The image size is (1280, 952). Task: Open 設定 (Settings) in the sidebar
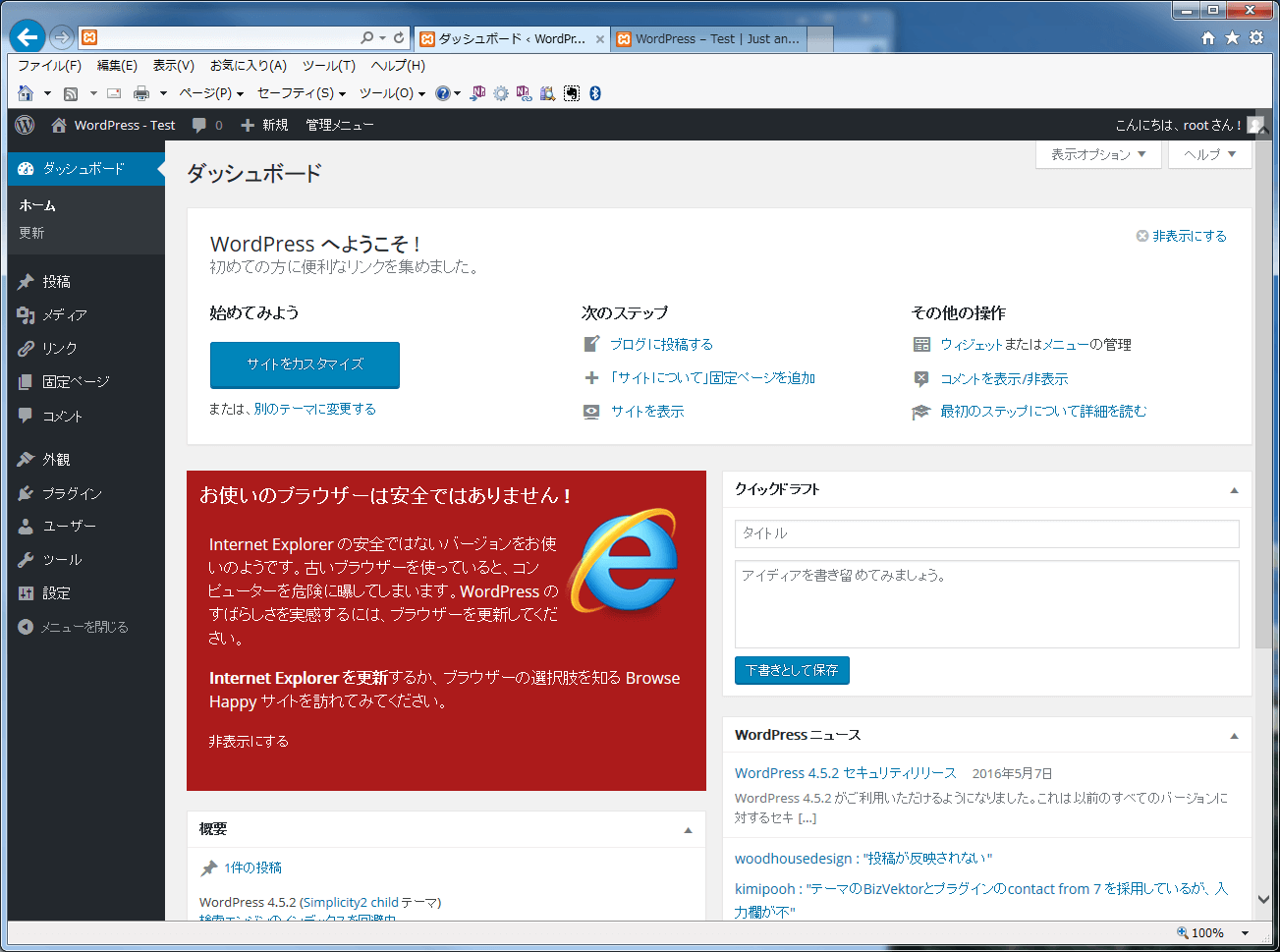56,593
